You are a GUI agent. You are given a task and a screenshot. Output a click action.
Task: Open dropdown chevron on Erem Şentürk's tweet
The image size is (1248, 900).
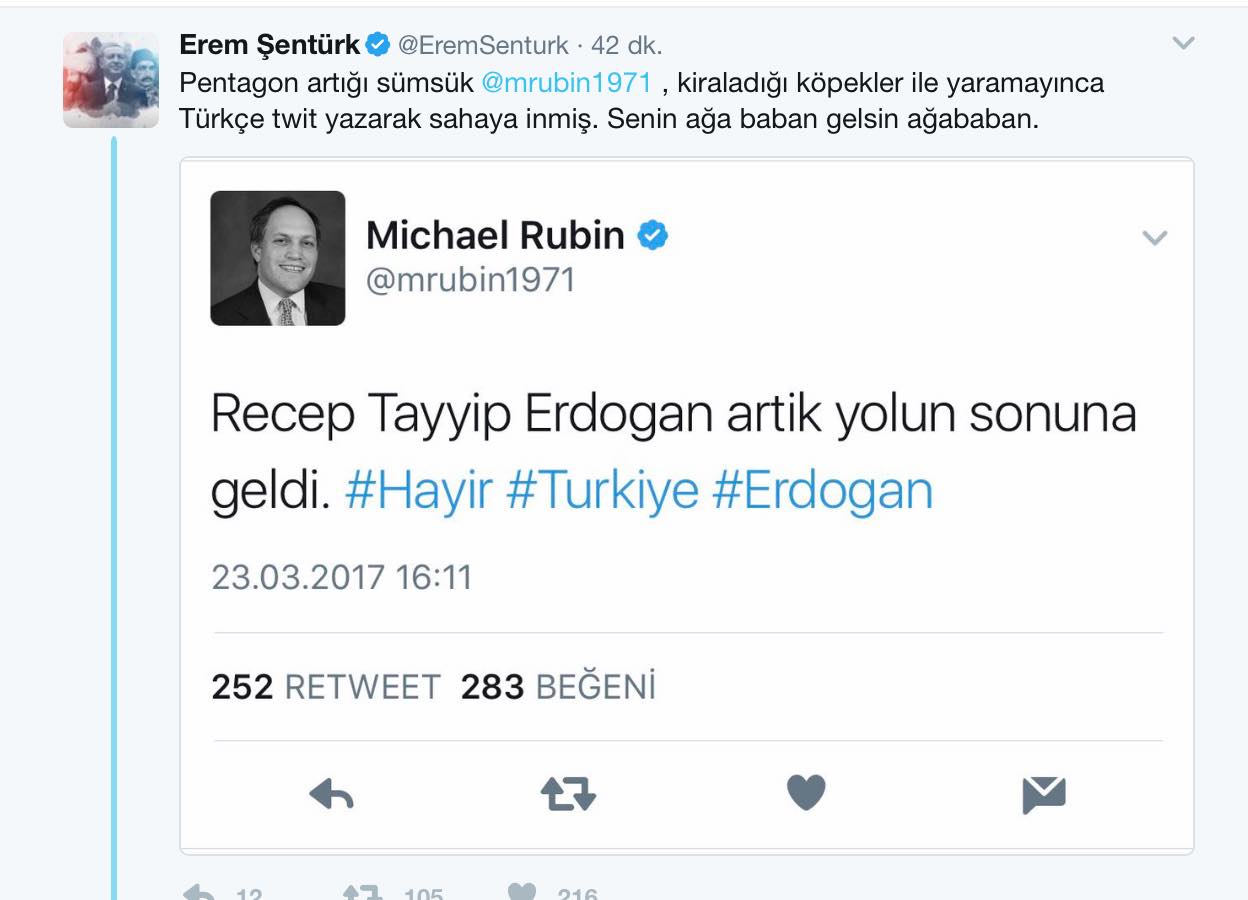(1183, 43)
